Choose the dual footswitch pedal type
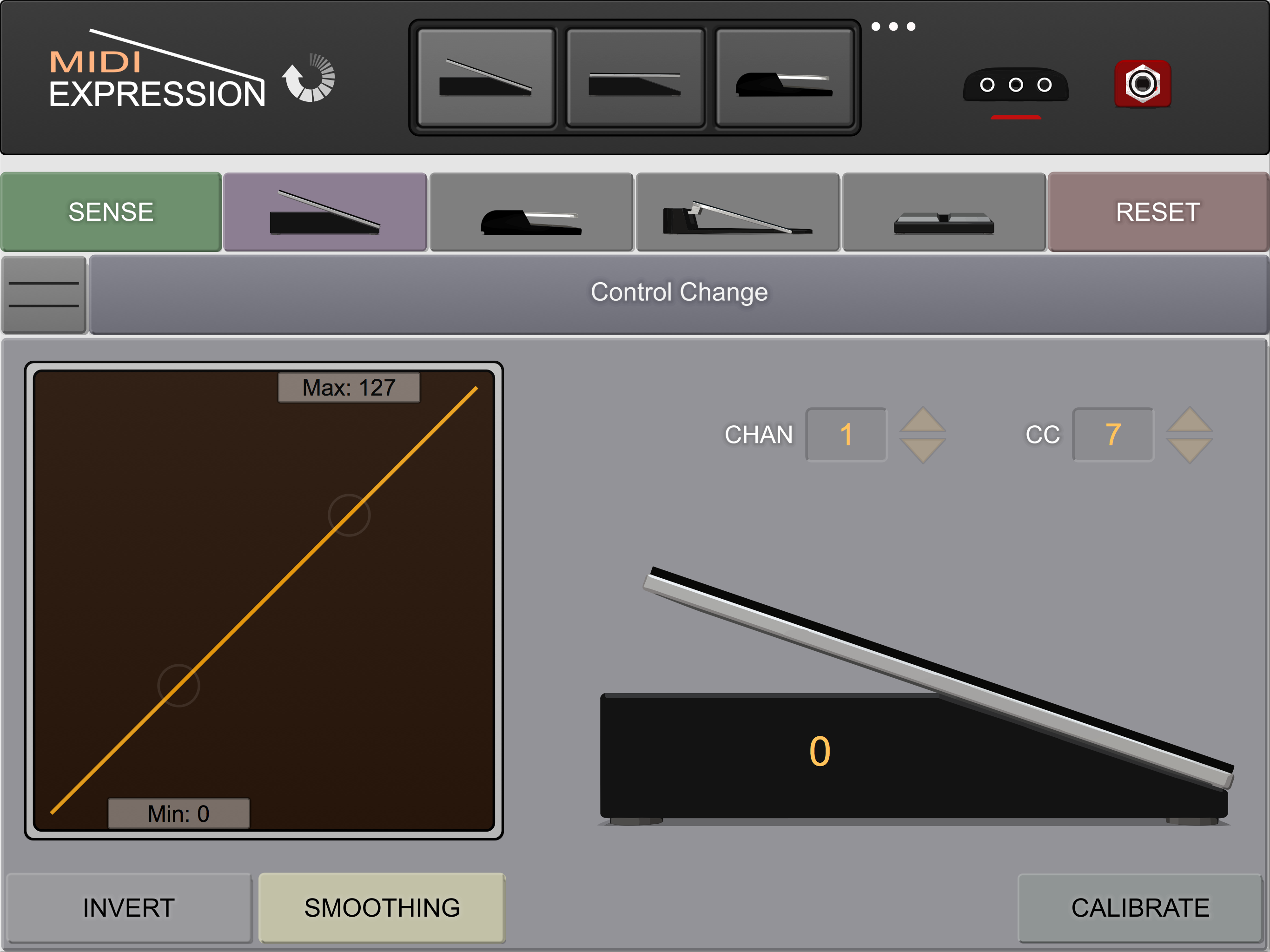The image size is (1270, 952). tap(943, 212)
